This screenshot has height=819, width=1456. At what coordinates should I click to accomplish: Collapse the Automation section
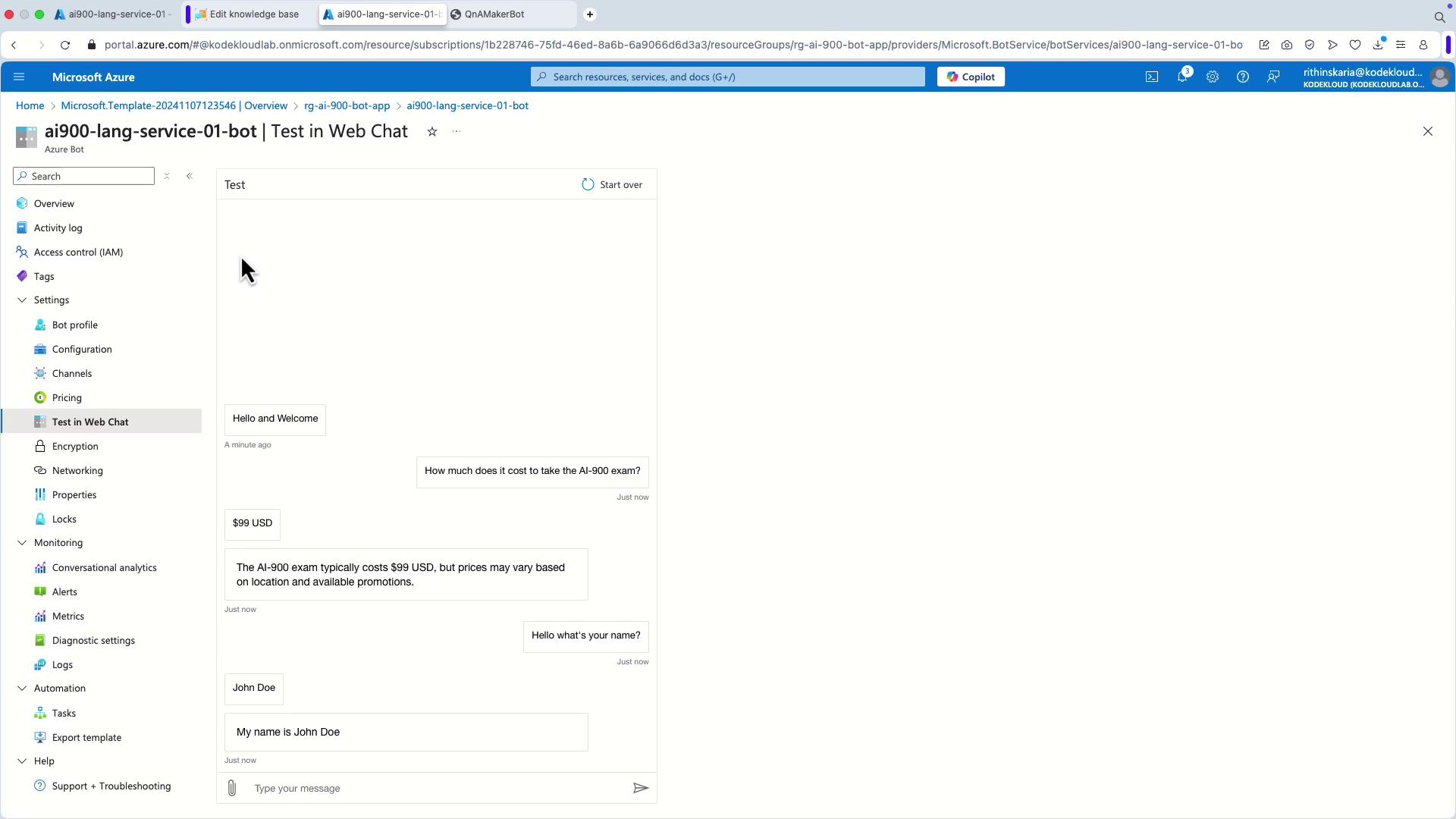[x=22, y=689]
